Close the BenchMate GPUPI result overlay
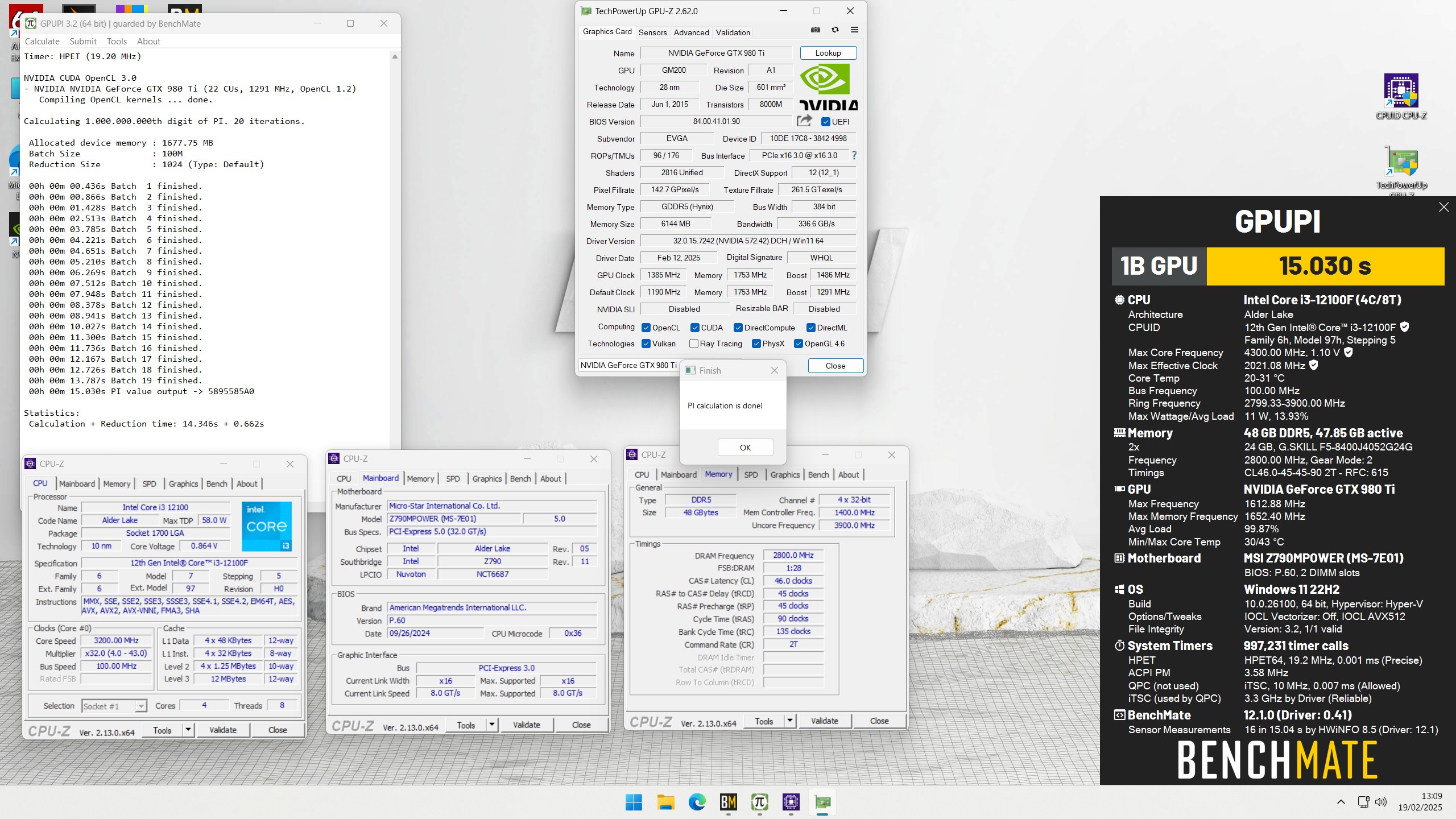 [1443, 207]
